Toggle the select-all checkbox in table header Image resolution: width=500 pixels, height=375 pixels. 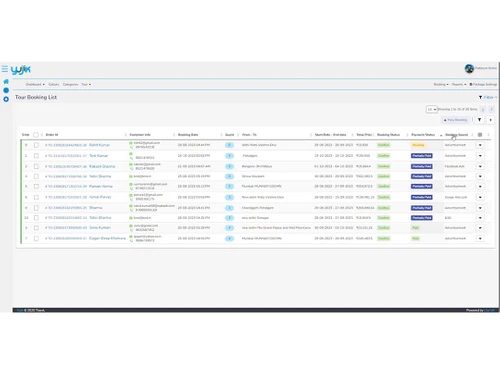36,135
